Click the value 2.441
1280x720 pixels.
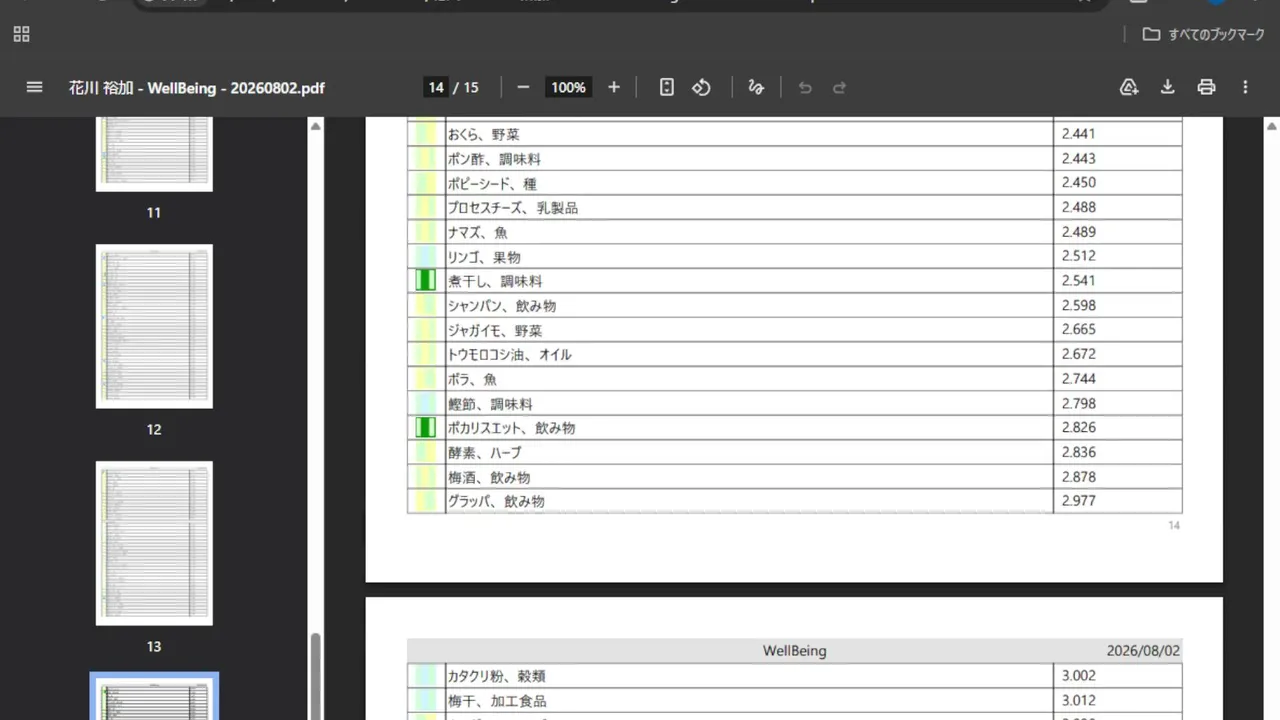coord(1079,134)
